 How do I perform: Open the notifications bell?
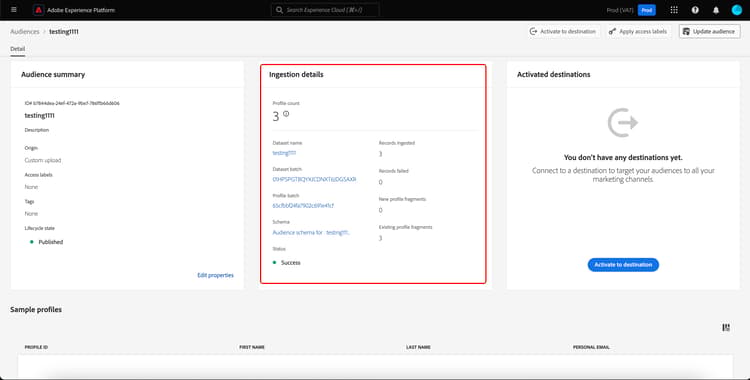coord(716,10)
